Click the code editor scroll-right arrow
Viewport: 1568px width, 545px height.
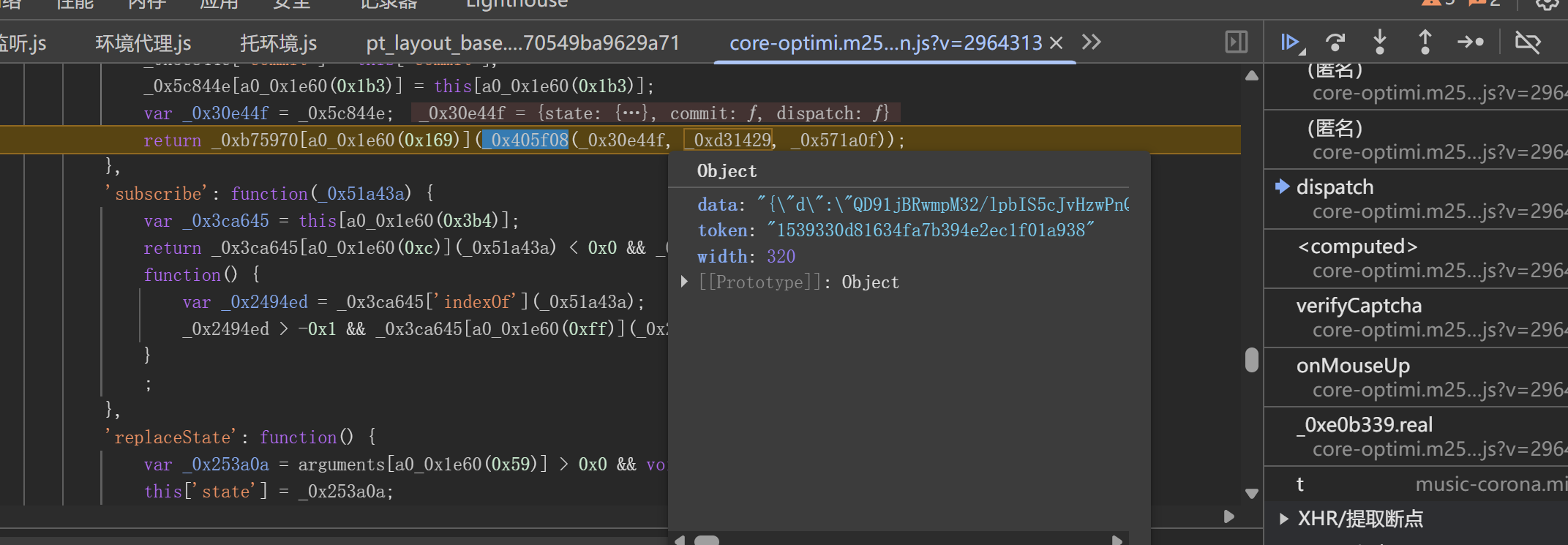(x=1229, y=516)
